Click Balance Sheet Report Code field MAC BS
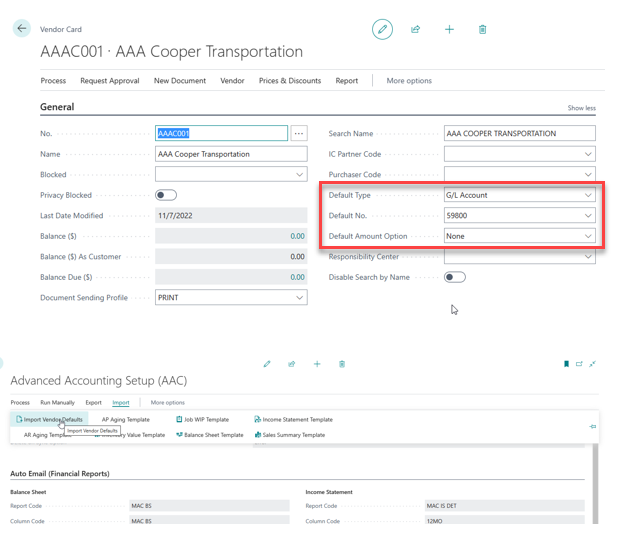 pos(209,506)
